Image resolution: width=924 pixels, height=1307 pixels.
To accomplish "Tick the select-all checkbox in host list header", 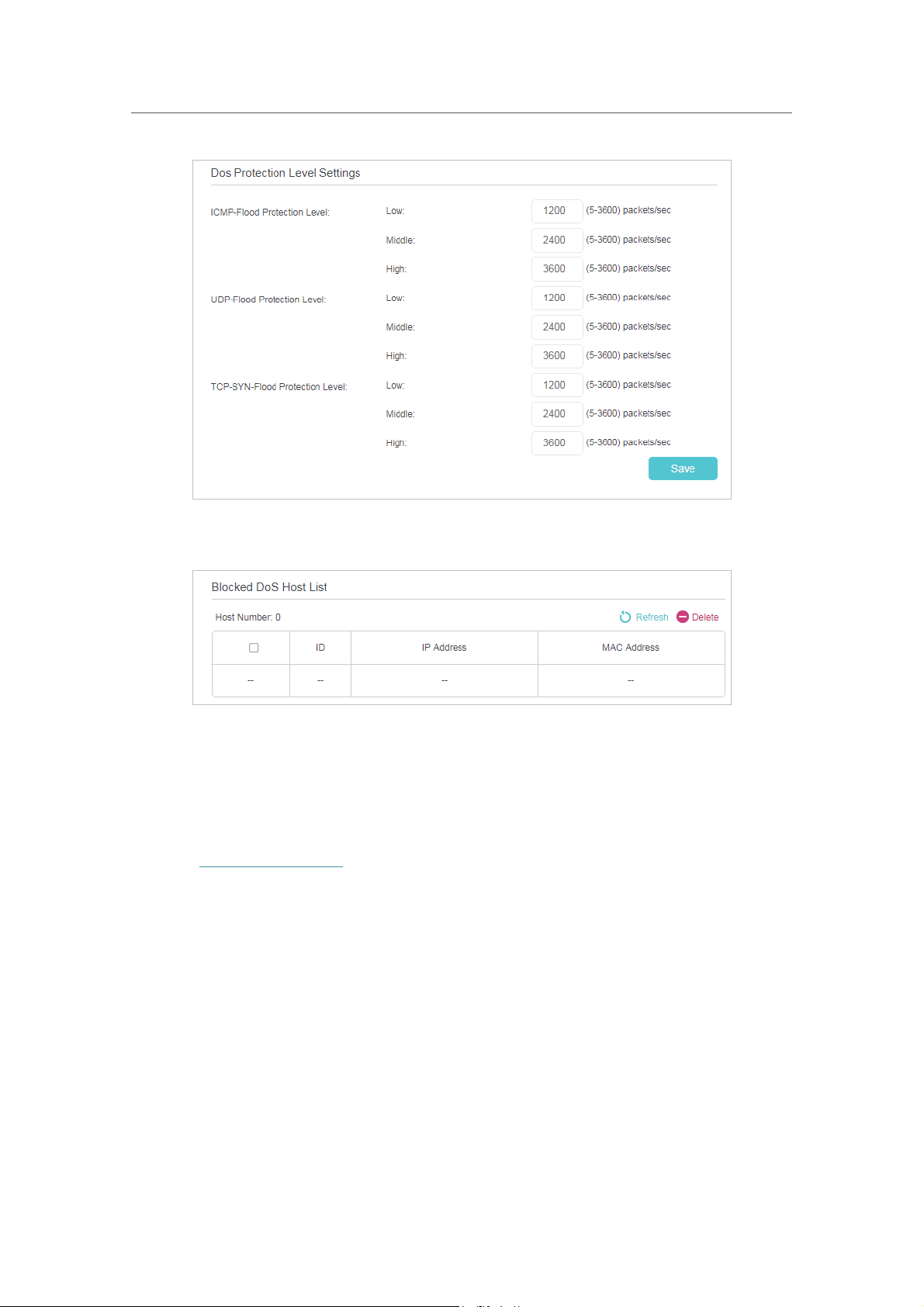I will pyautogui.click(x=254, y=648).
